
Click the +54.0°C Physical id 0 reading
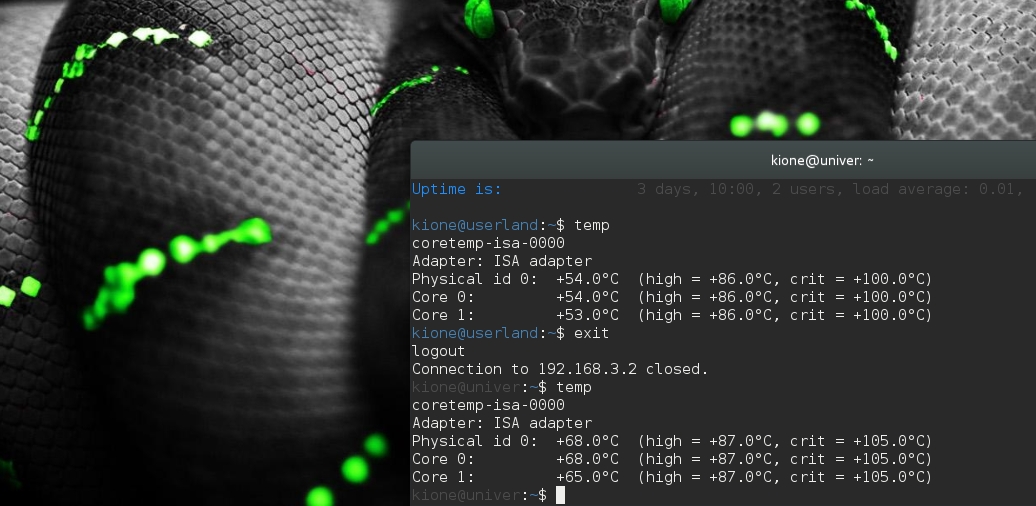[587, 279]
